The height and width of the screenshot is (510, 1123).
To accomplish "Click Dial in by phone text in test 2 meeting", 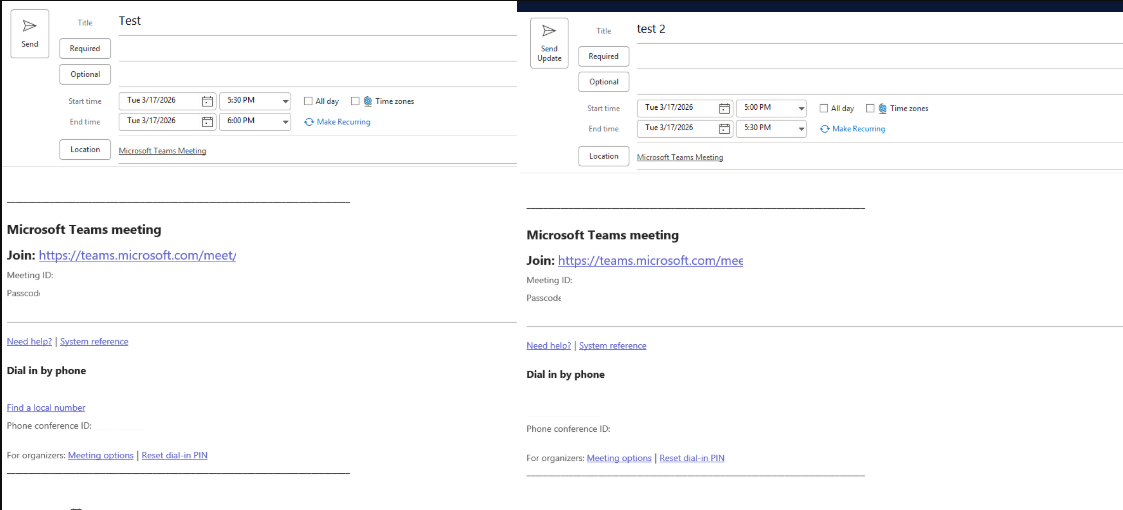I will point(566,375).
